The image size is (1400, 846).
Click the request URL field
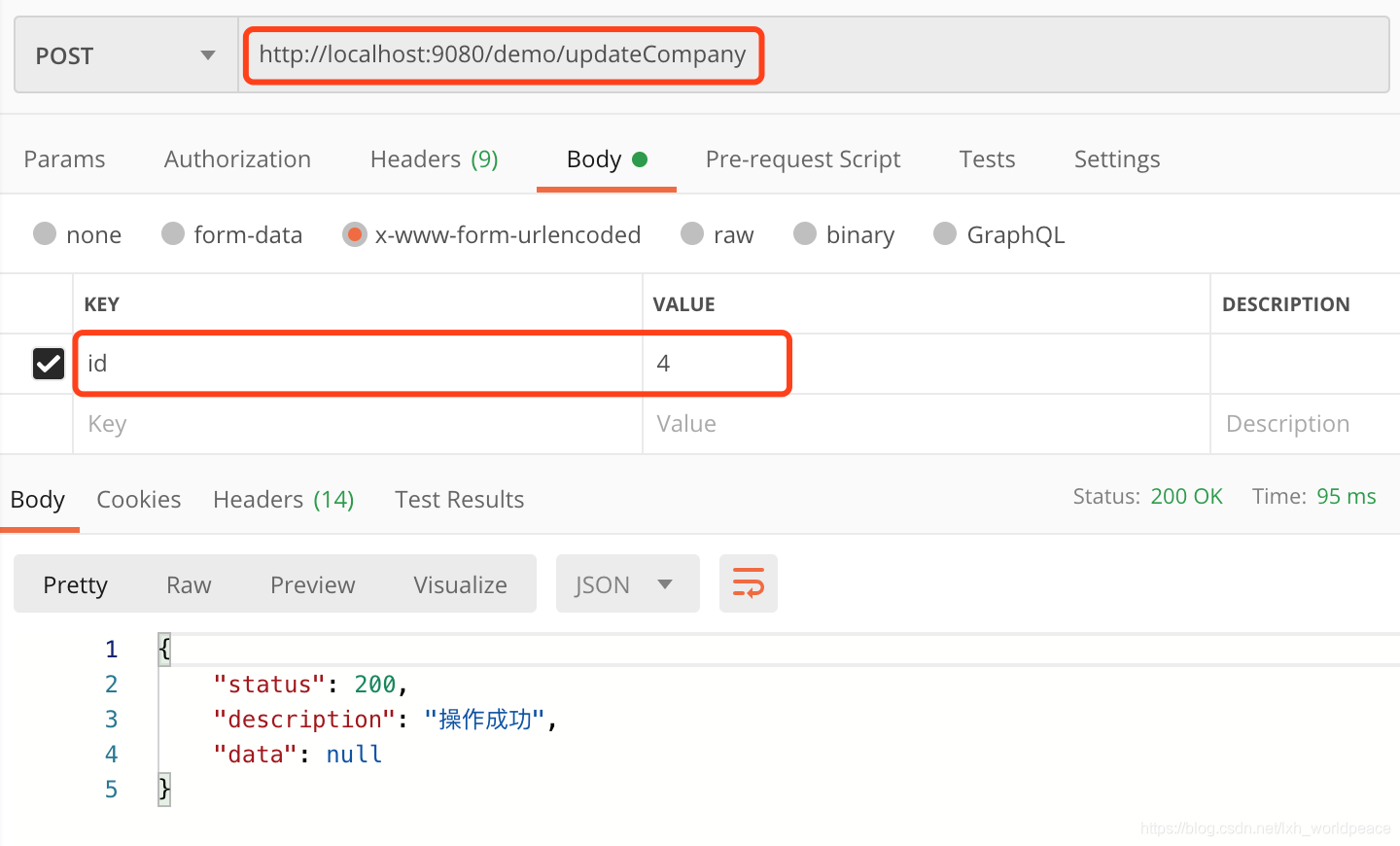point(813,55)
